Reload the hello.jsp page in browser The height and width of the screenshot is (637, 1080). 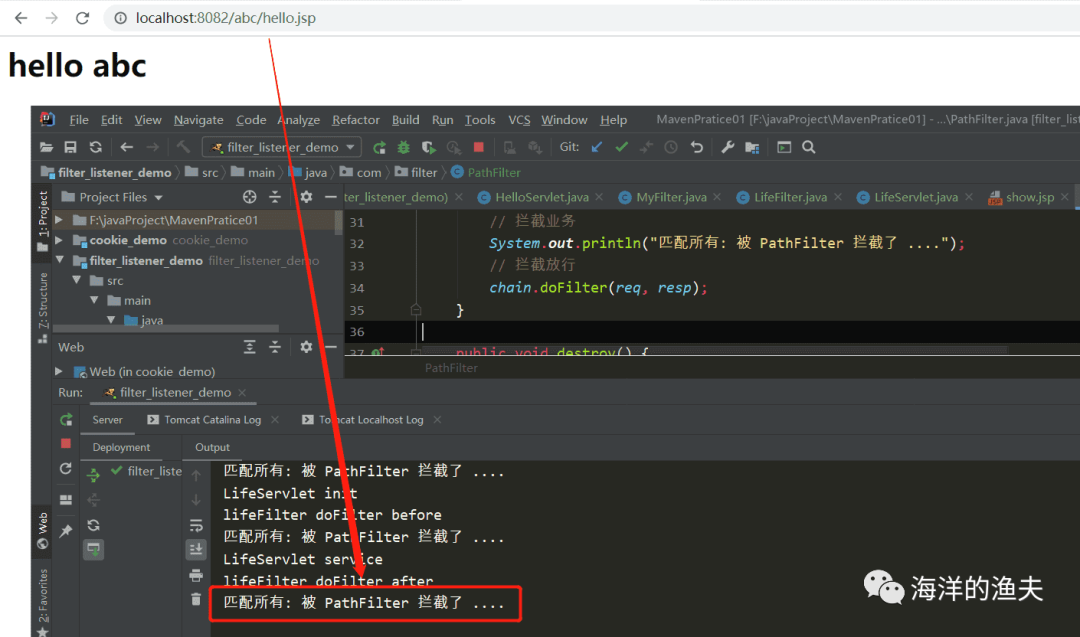pyautogui.click(x=83, y=18)
